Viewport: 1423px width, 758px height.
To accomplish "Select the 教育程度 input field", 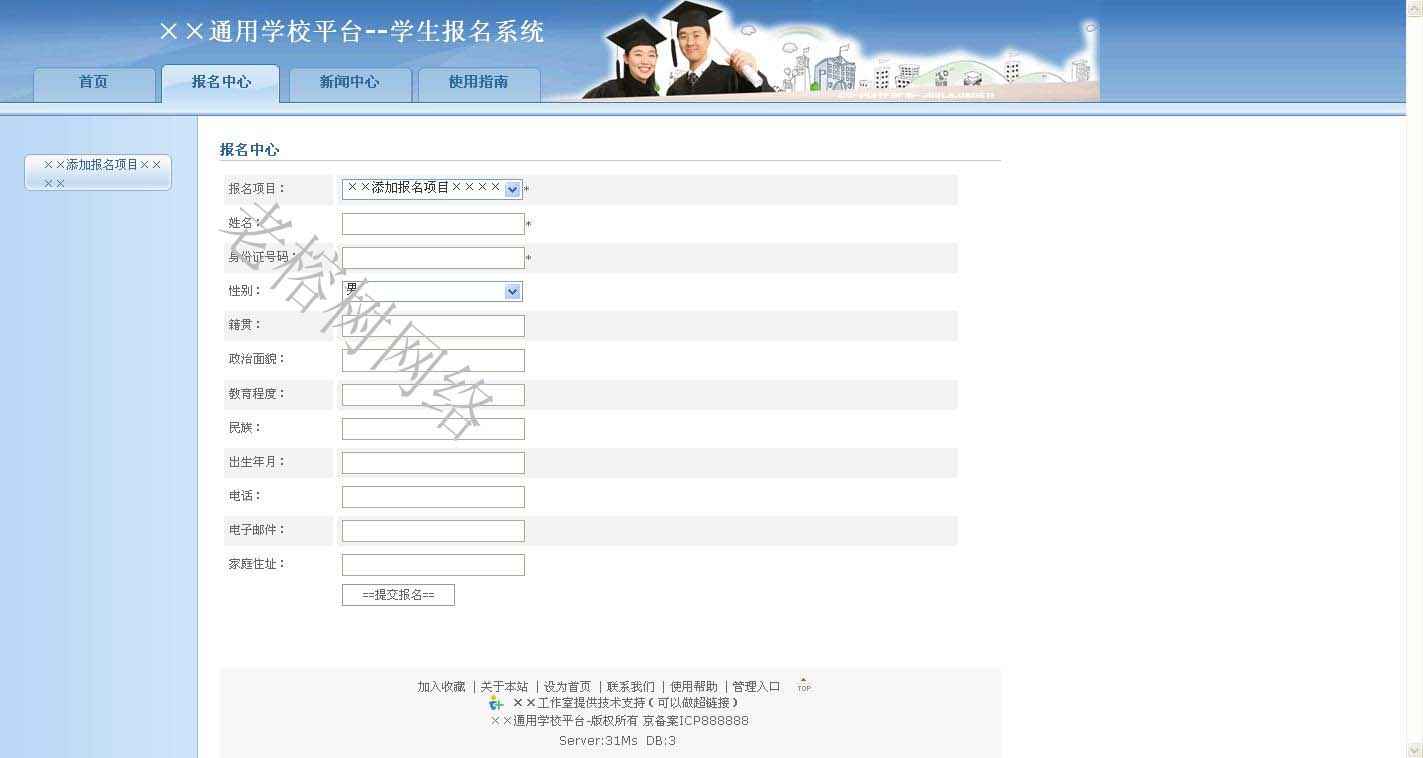I will [433, 395].
